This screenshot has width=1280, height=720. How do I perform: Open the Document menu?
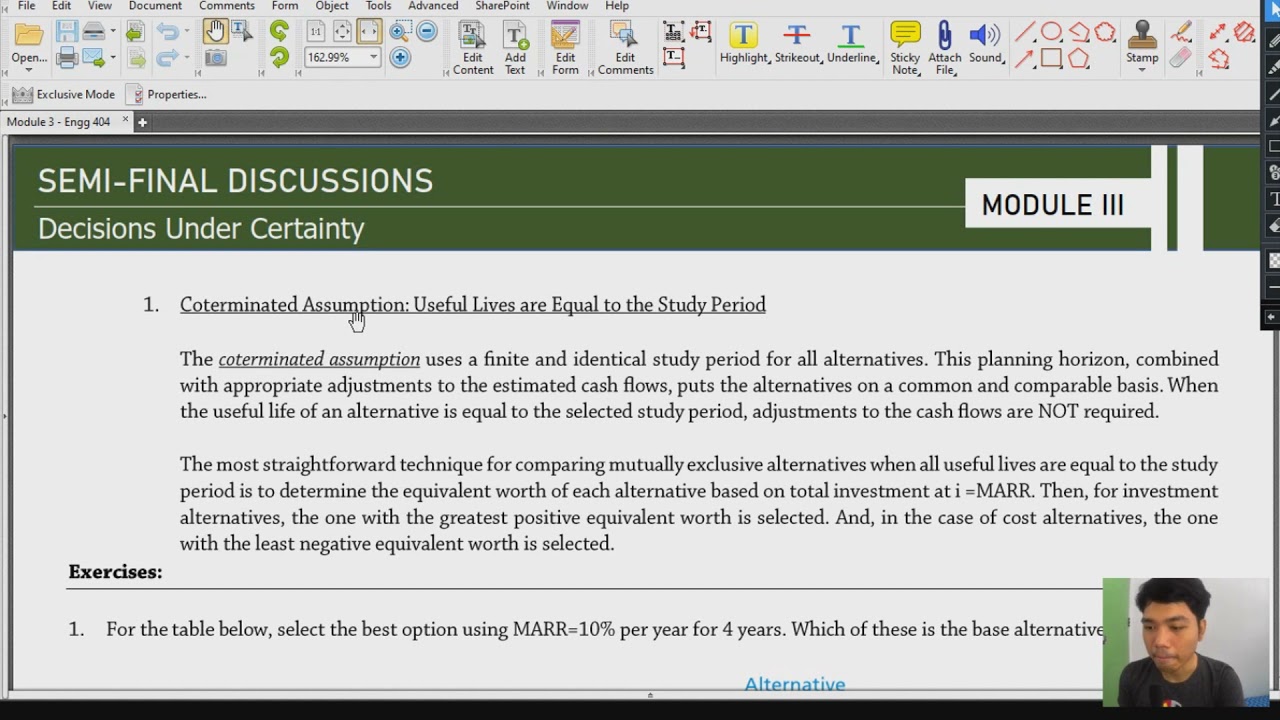coord(155,6)
